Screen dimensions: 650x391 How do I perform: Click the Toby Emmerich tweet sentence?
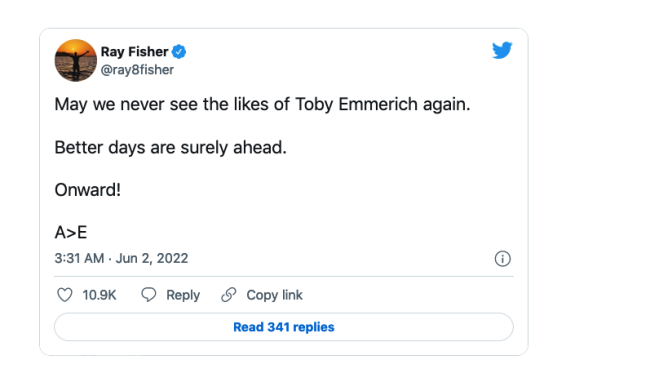point(262,104)
